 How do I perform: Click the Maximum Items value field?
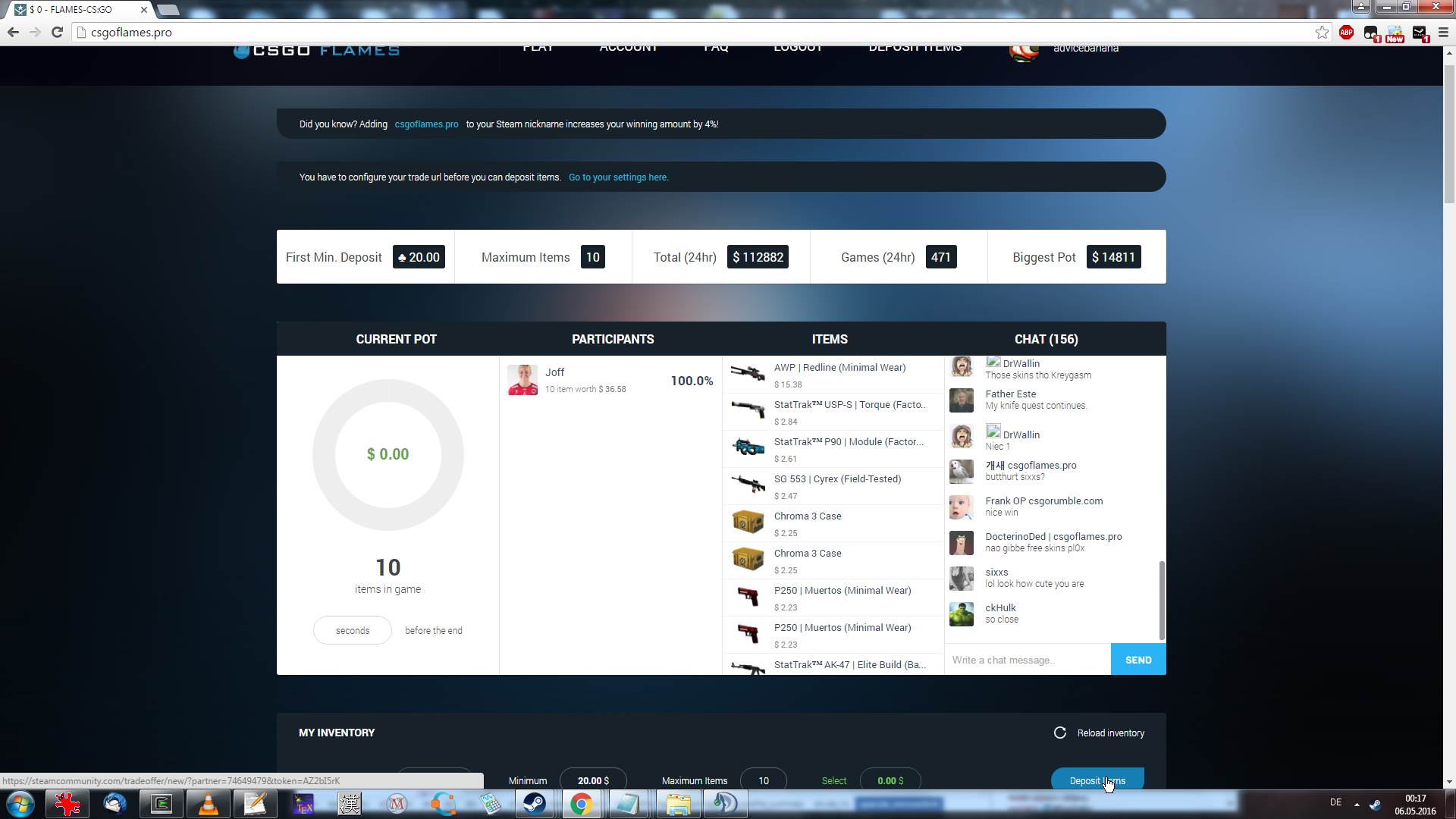tap(763, 780)
